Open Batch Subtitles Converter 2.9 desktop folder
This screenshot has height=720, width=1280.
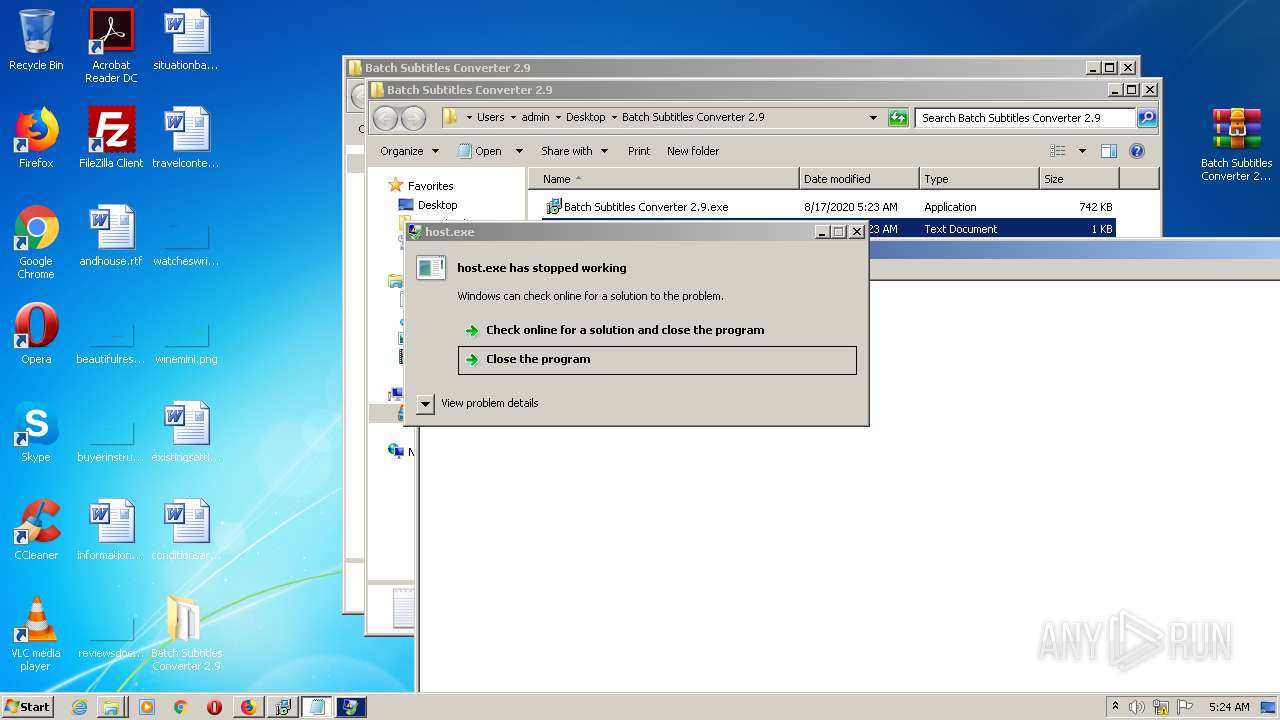186,634
